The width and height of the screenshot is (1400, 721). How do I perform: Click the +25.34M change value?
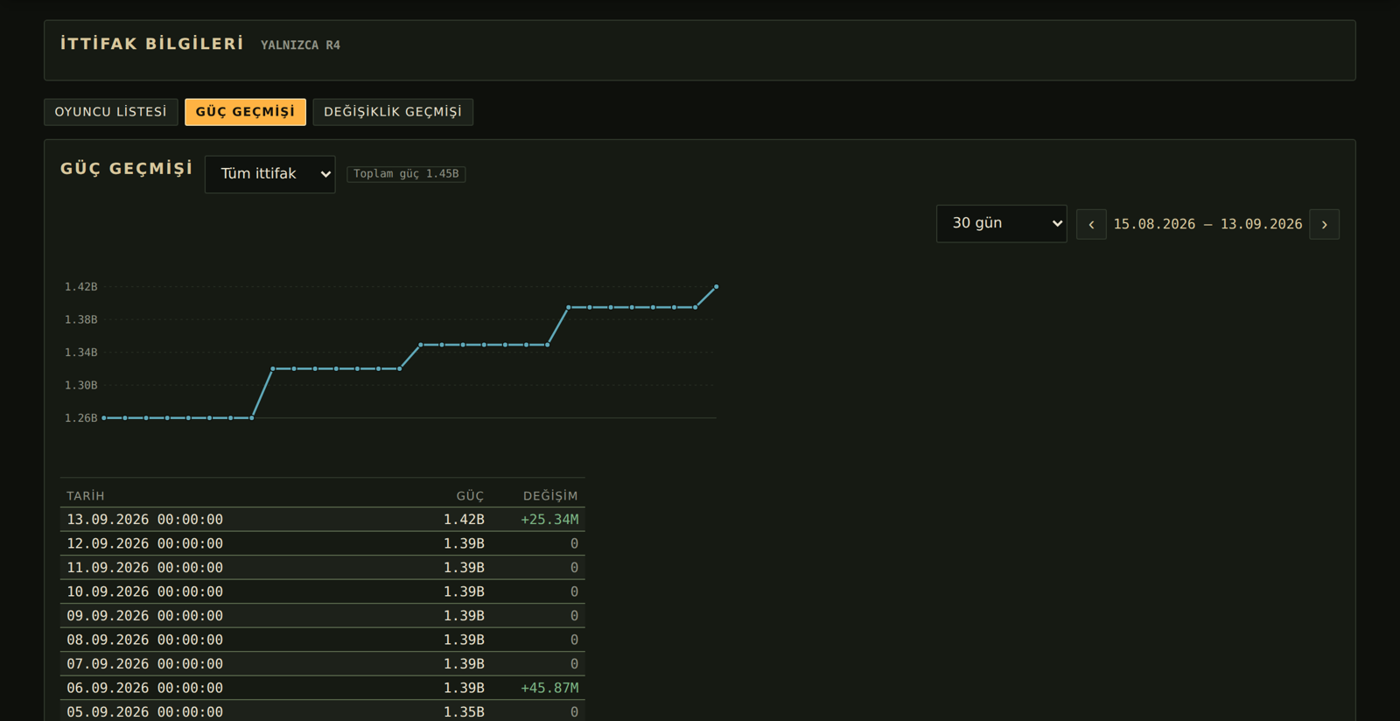[x=550, y=520]
